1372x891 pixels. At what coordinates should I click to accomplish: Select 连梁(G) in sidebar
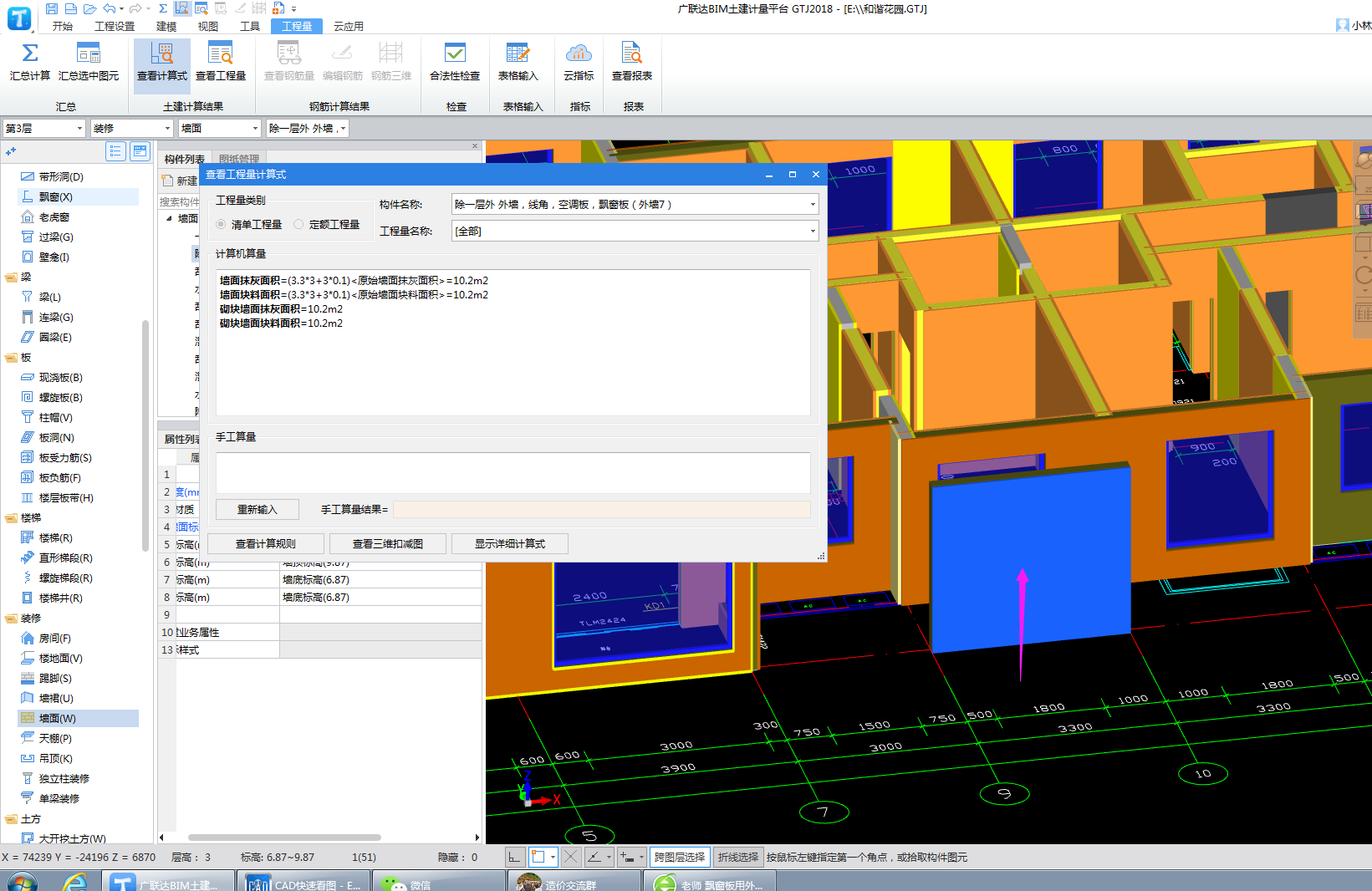[56, 318]
